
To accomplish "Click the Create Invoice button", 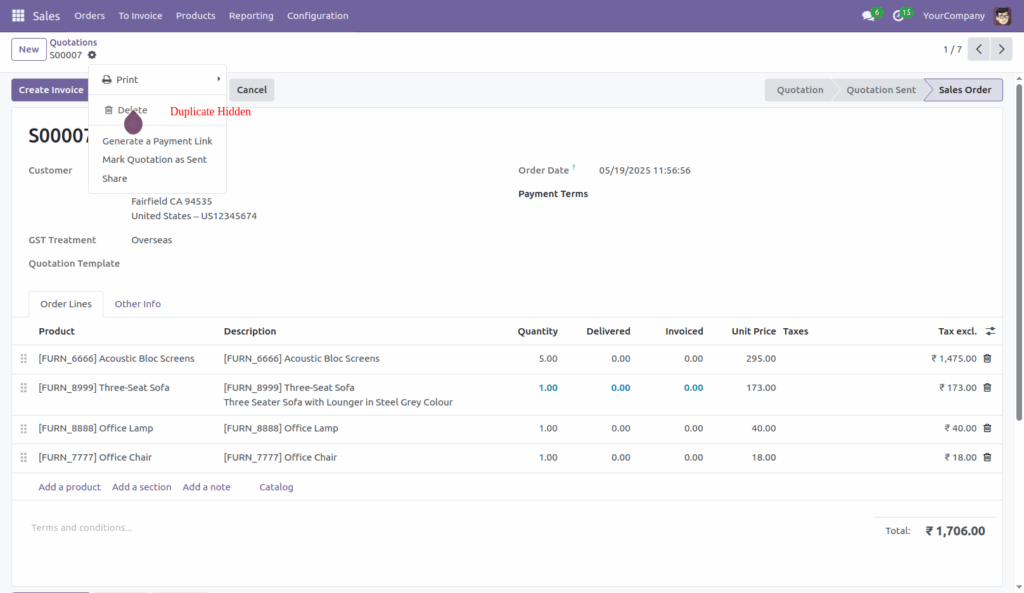I will (x=50, y=89).
